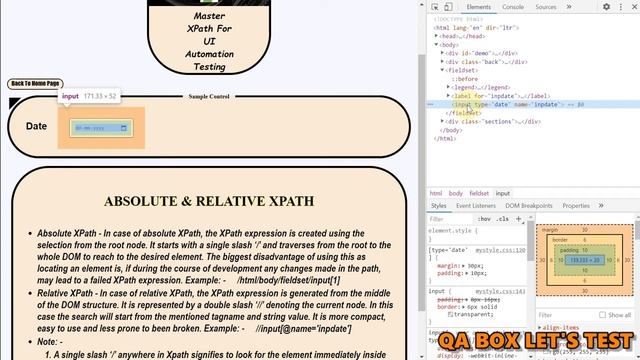Click the box model content size value
The image size is (640, 360).
[x=584, y=260]
